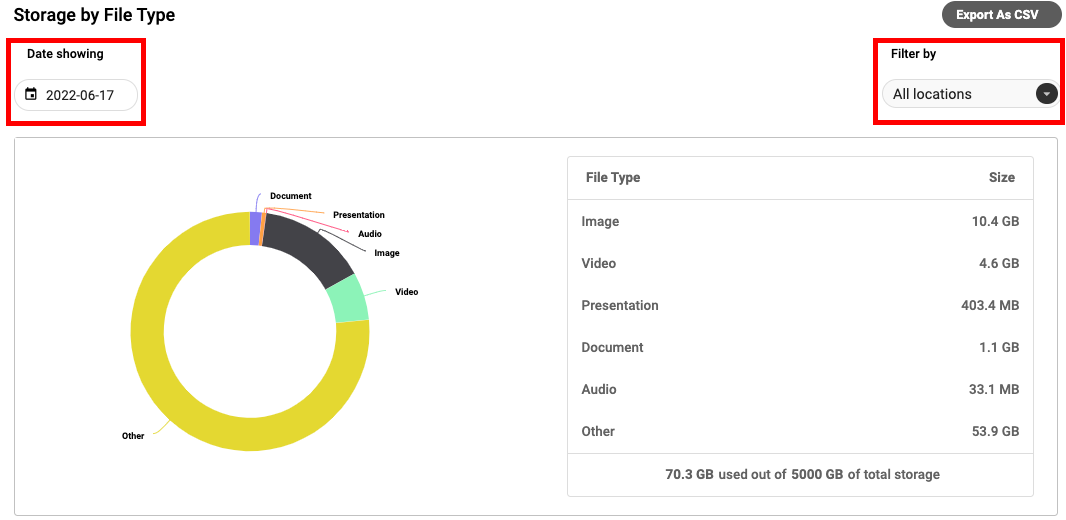Select the Other row showing 53.9 GB
Viewport: 1066px width, 520px height.
pos(800,432)
